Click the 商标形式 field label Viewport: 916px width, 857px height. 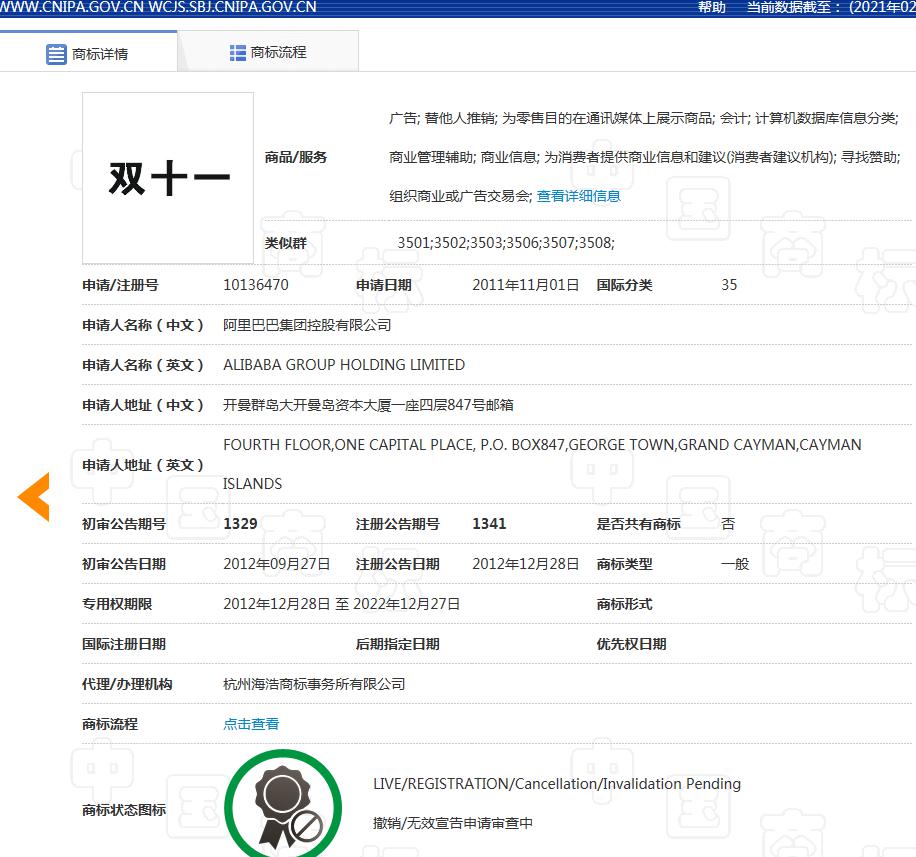tap(624, 604)
